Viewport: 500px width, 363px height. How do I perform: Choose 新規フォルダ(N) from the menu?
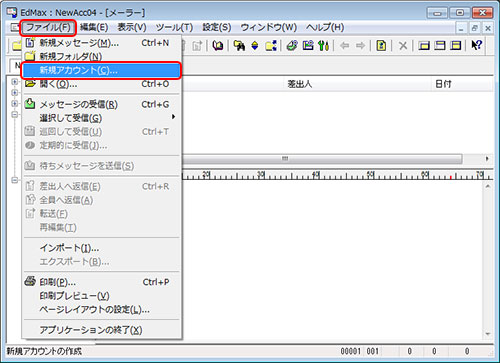(102, 56)
